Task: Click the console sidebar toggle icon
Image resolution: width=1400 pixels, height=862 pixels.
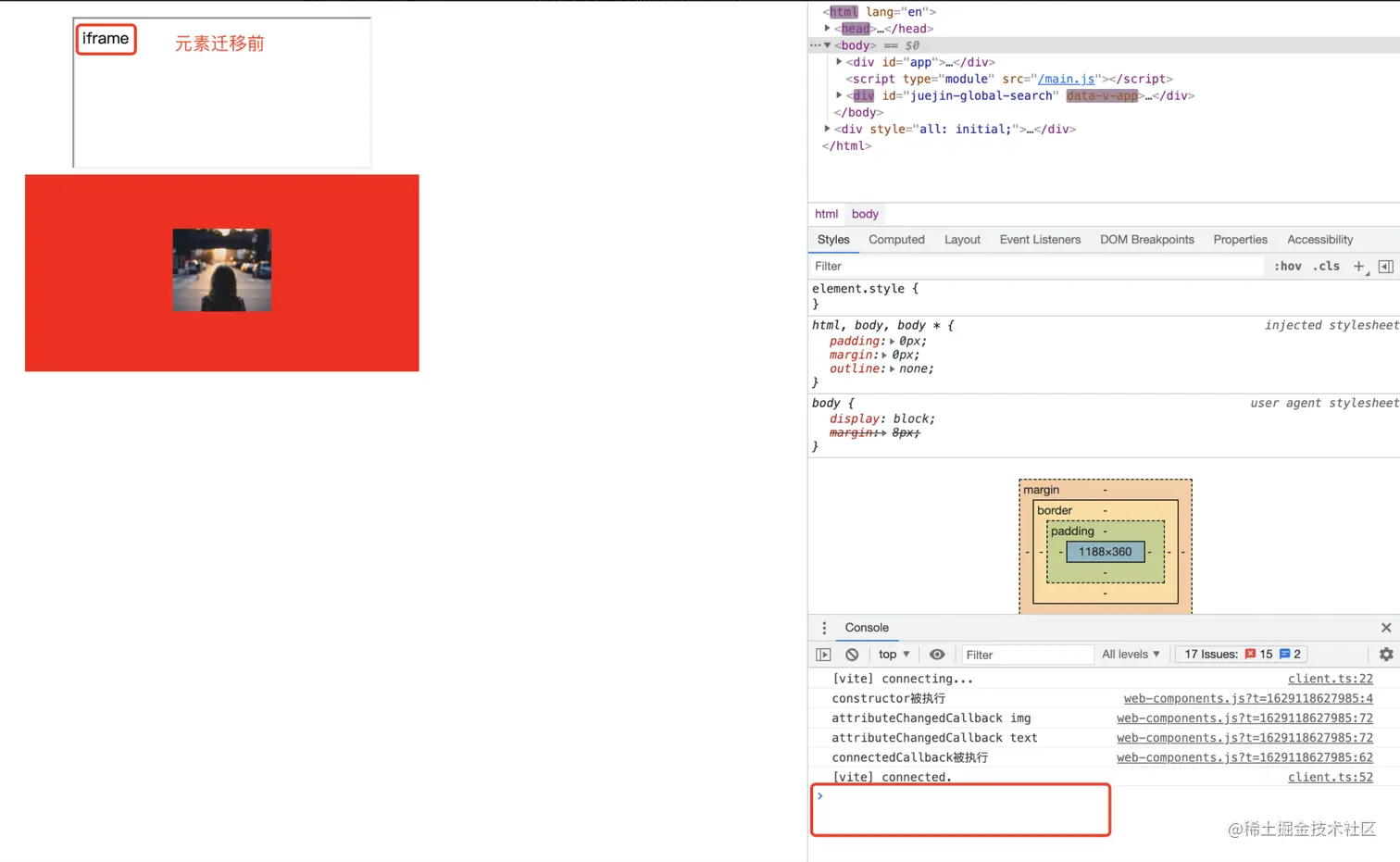Action: (x=823, y=655)
